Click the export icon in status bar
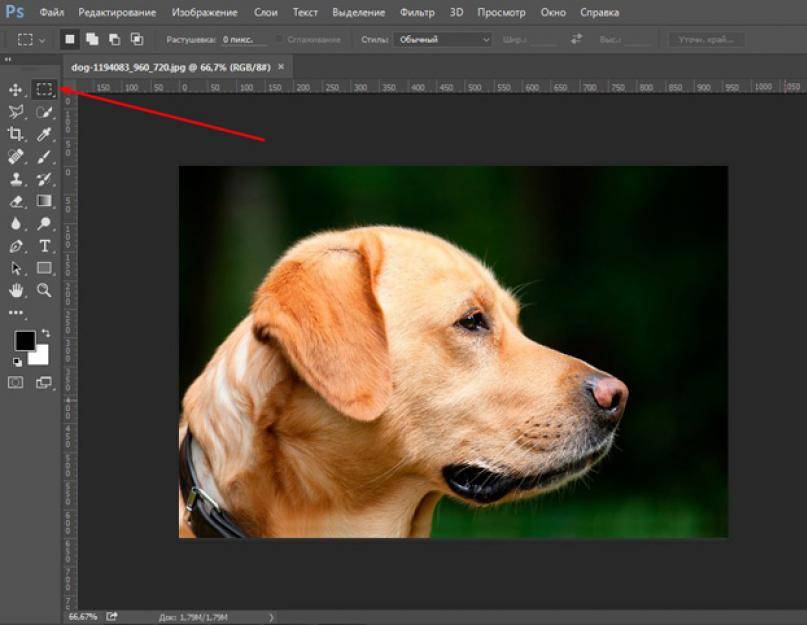The image size is (807, 625). [112, 616]
